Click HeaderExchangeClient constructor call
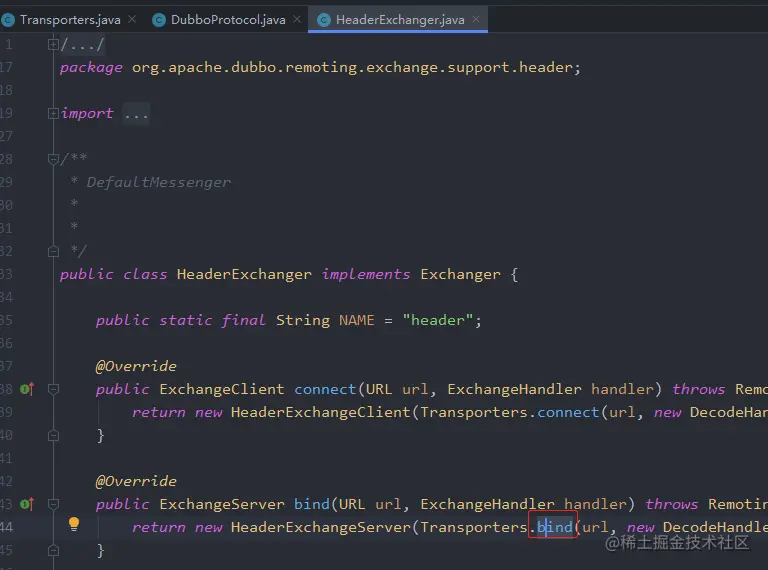 point(320,412)
